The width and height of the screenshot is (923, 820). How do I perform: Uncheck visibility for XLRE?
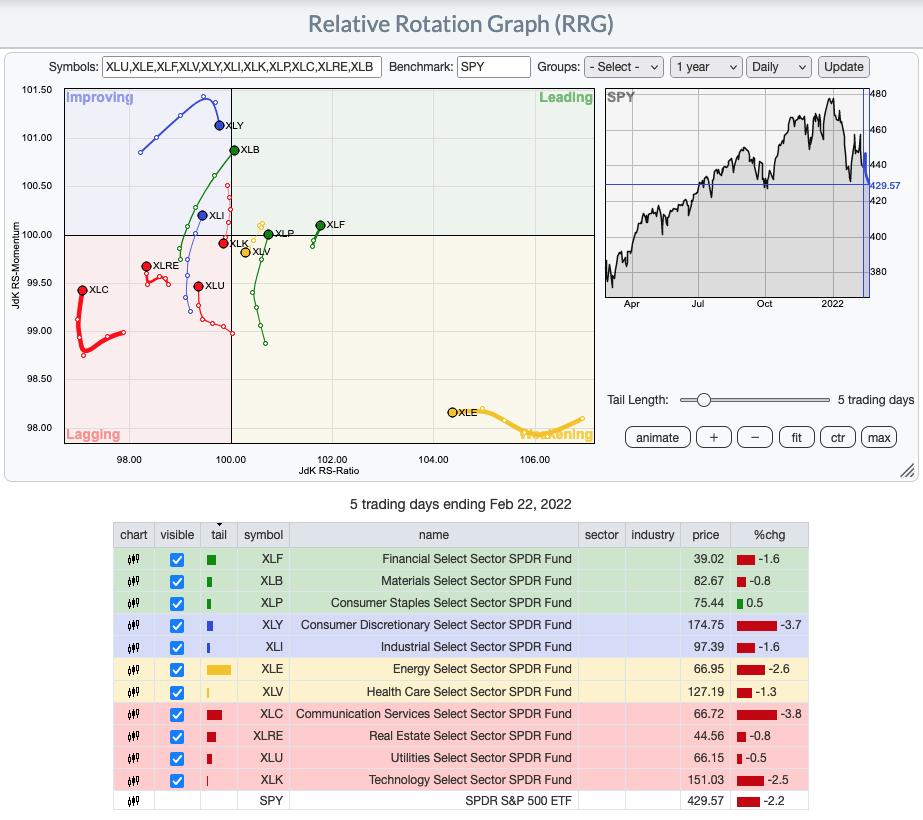coord(177,737)
